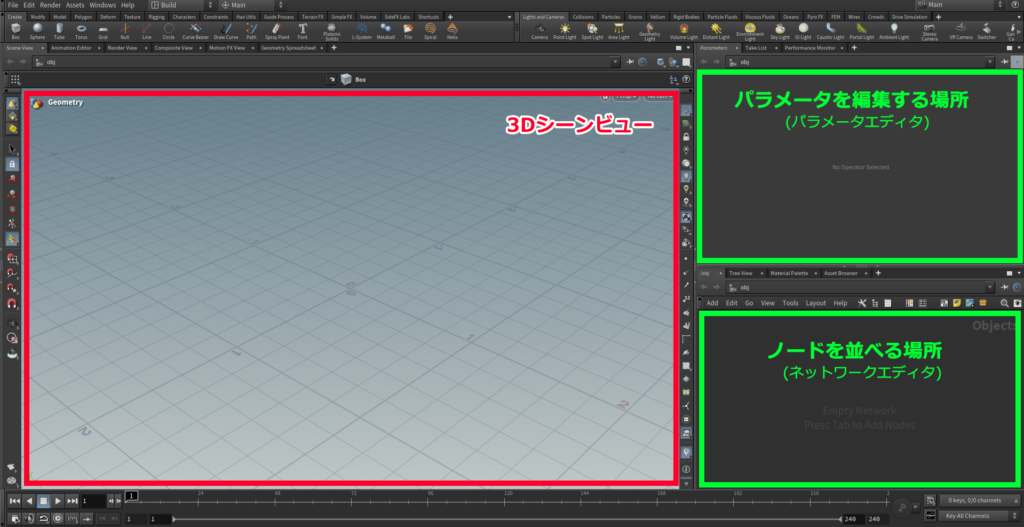
Task: Open the Layout menu in network editor
Action: tap(815, 302)
